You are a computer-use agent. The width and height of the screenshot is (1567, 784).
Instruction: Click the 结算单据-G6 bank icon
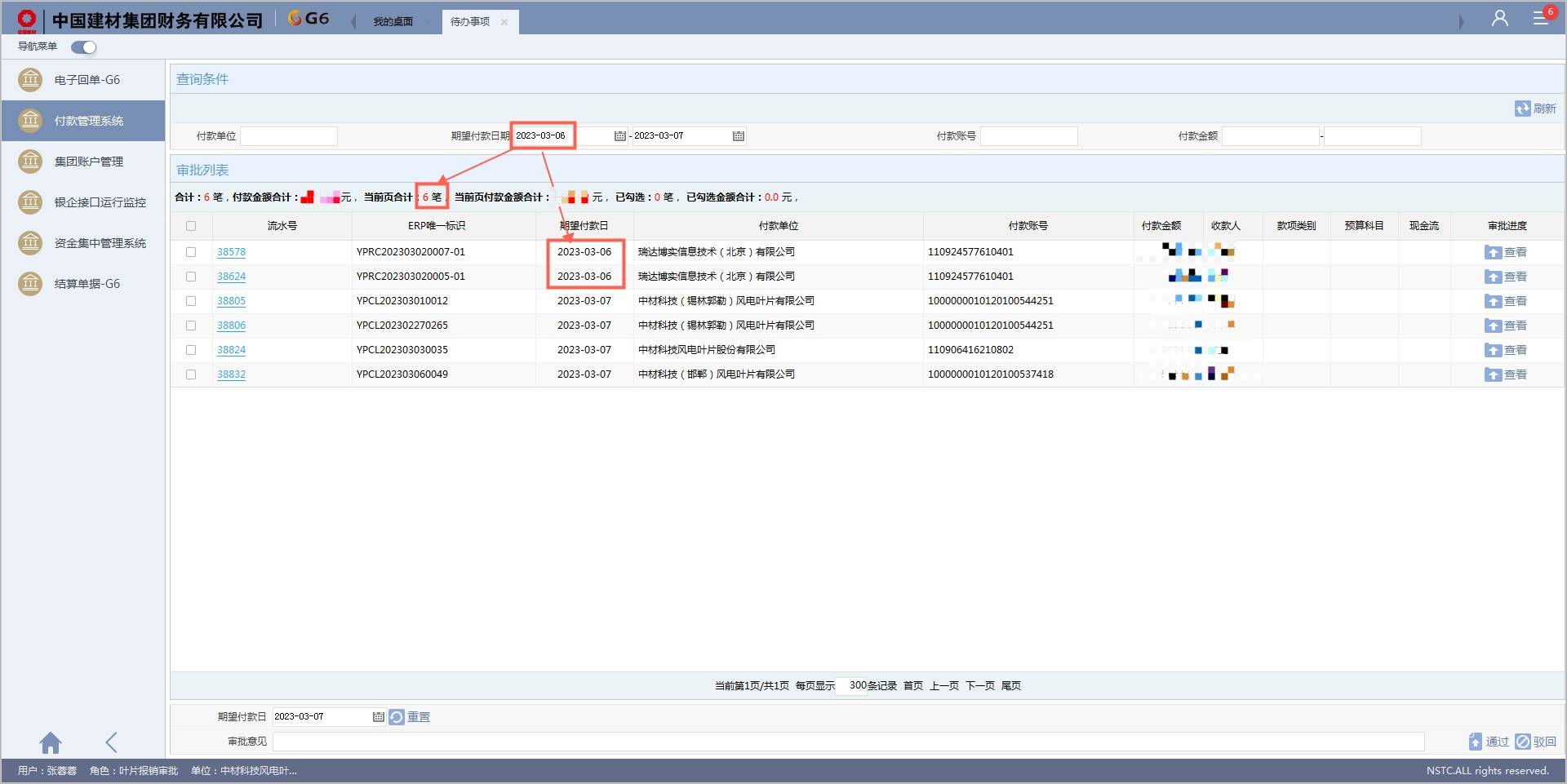[x=30, y=284]
